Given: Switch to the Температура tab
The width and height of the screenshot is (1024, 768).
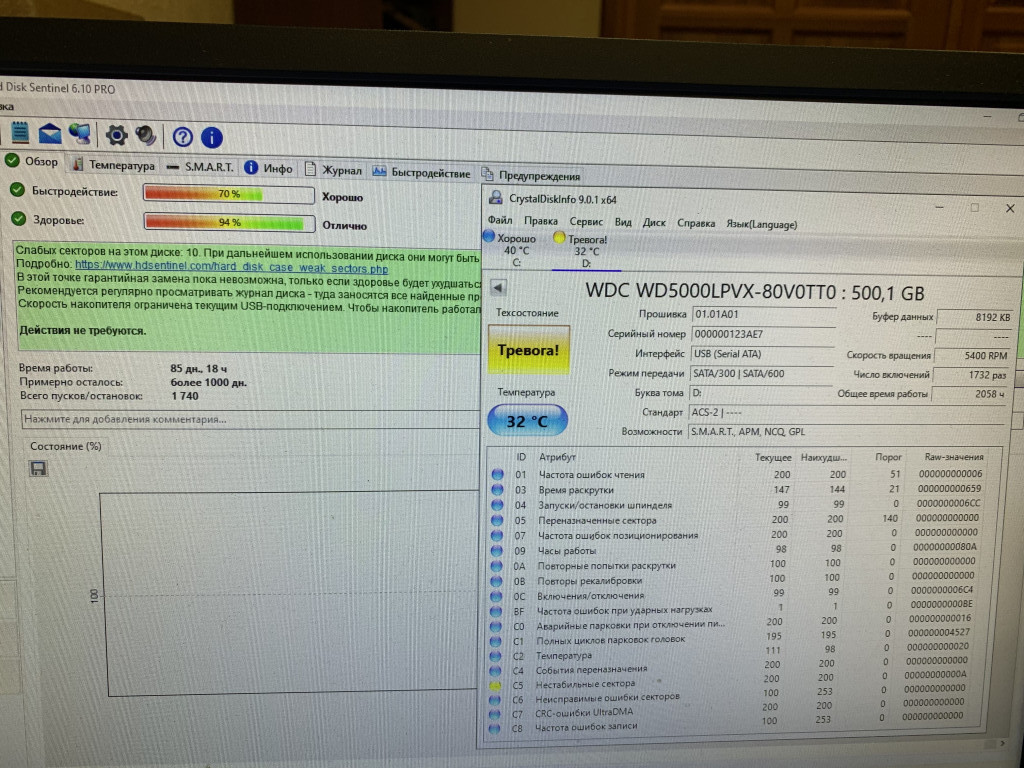Looking at the screenshot, I should tap(114, 165).
